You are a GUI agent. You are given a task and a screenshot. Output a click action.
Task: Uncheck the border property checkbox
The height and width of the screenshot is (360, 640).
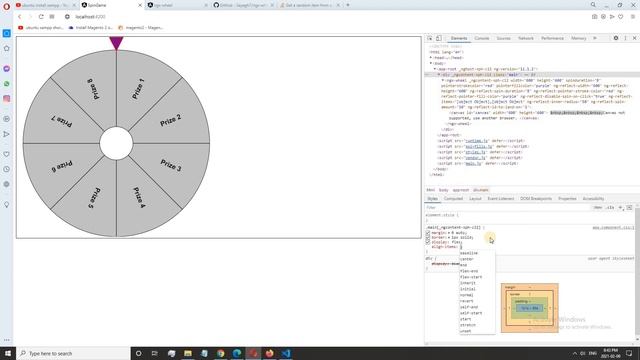coord(428,238)
